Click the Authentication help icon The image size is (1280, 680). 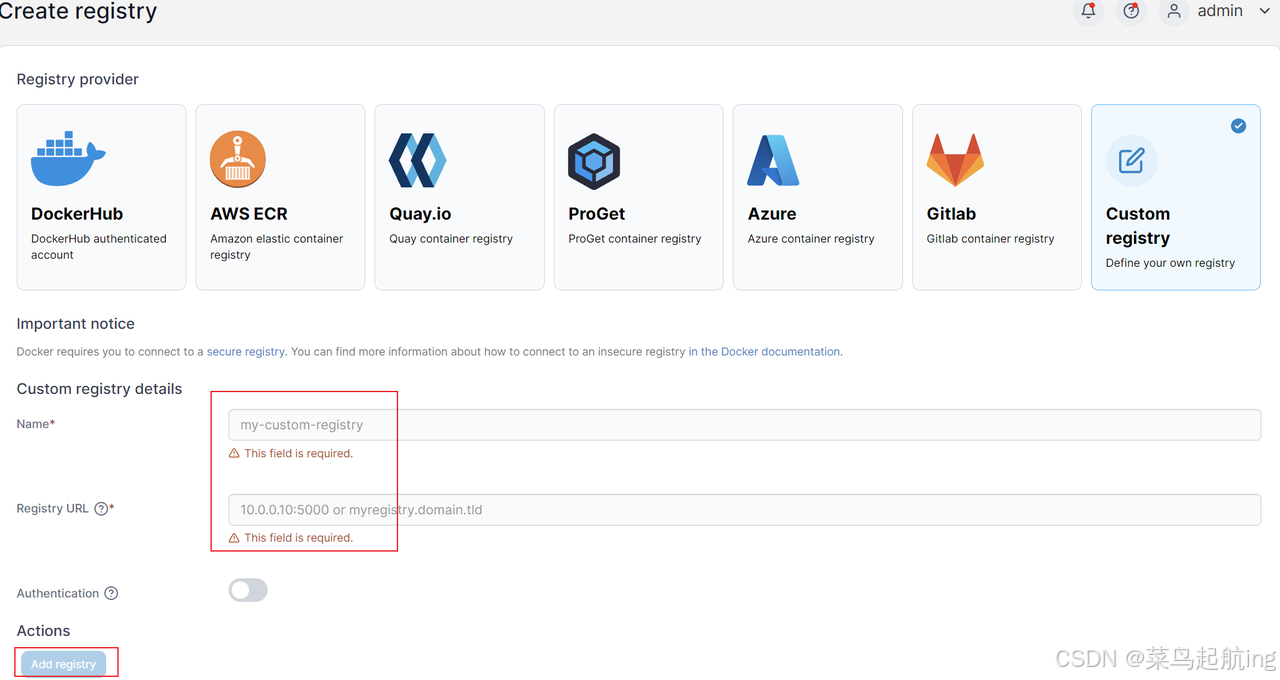click(x=111, y=593)
